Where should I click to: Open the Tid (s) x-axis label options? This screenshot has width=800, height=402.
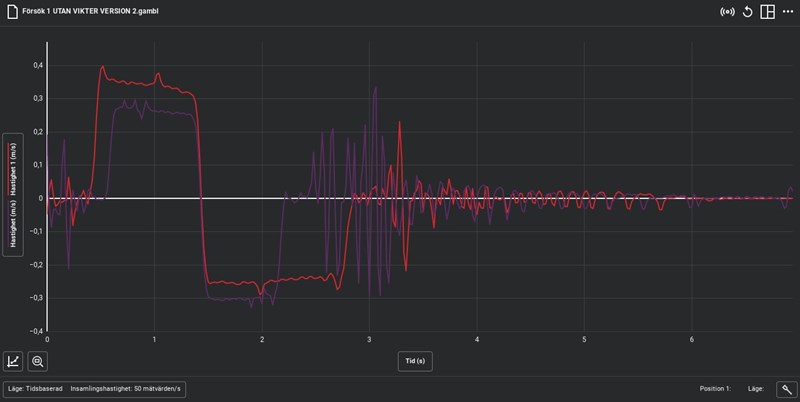(x=415, y=361)
